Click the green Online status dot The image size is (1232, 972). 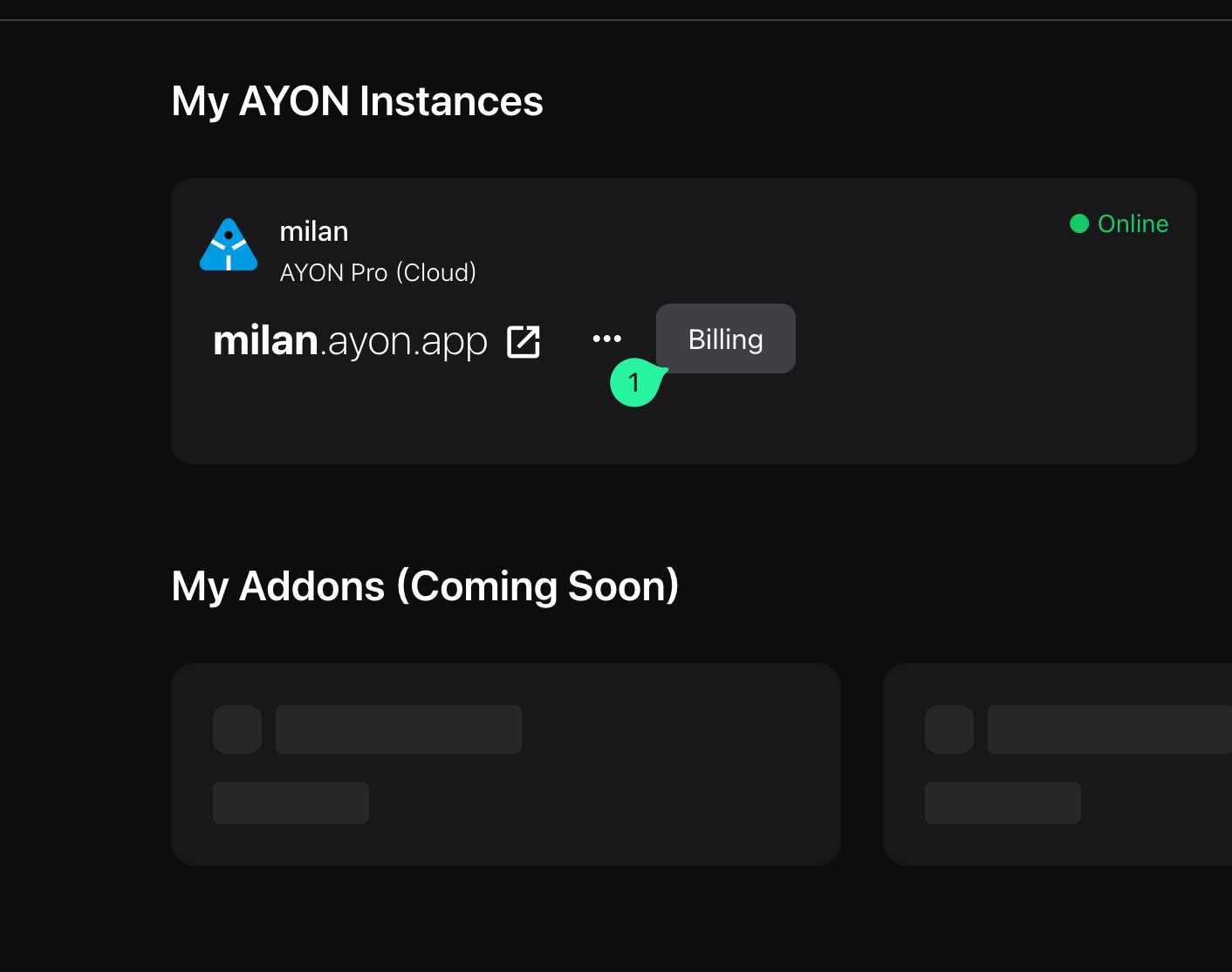point(1079,223)
